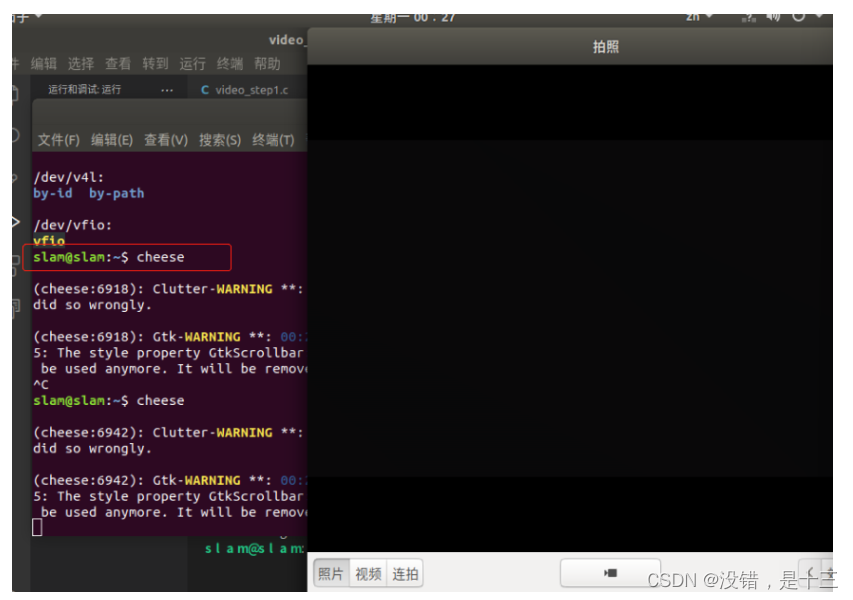
Task: Click '(cheese:6942): Gtk-WARNING' line
Action: tap(170, 480)
